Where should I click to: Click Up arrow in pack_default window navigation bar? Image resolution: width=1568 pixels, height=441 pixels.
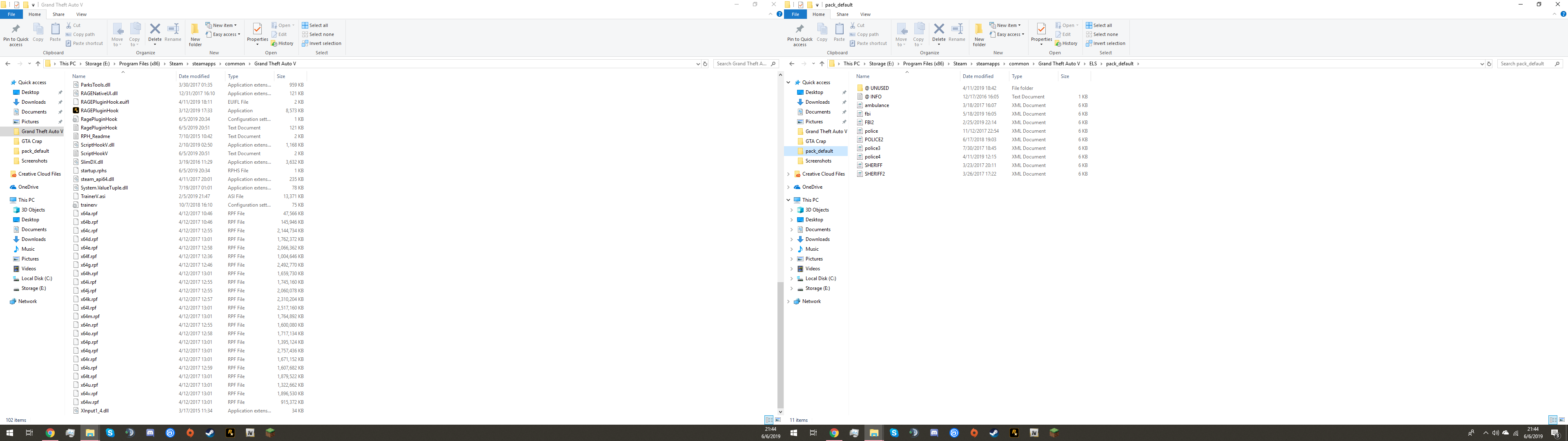tap(822, 63)
